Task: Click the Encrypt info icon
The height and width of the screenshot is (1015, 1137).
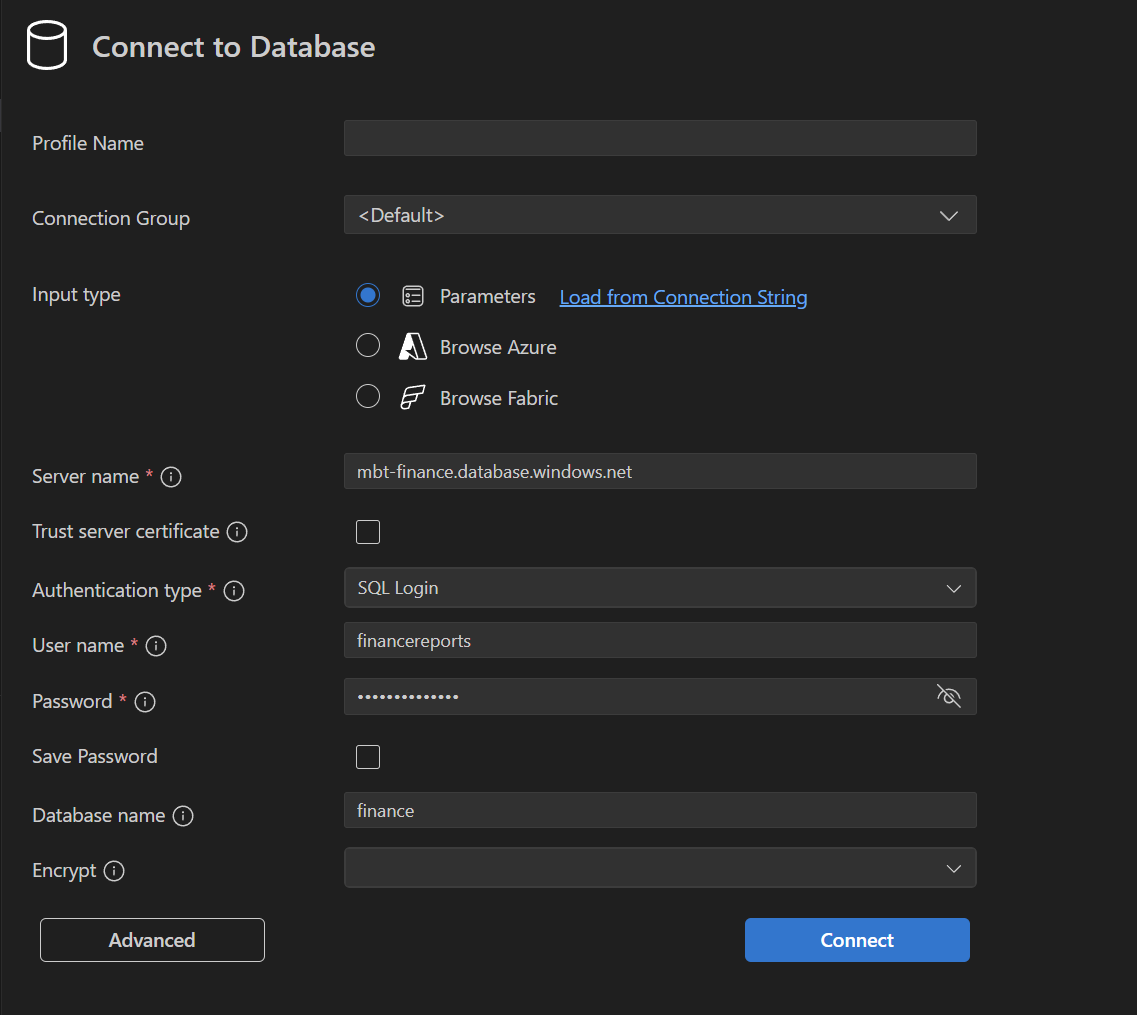Action: 116,871
